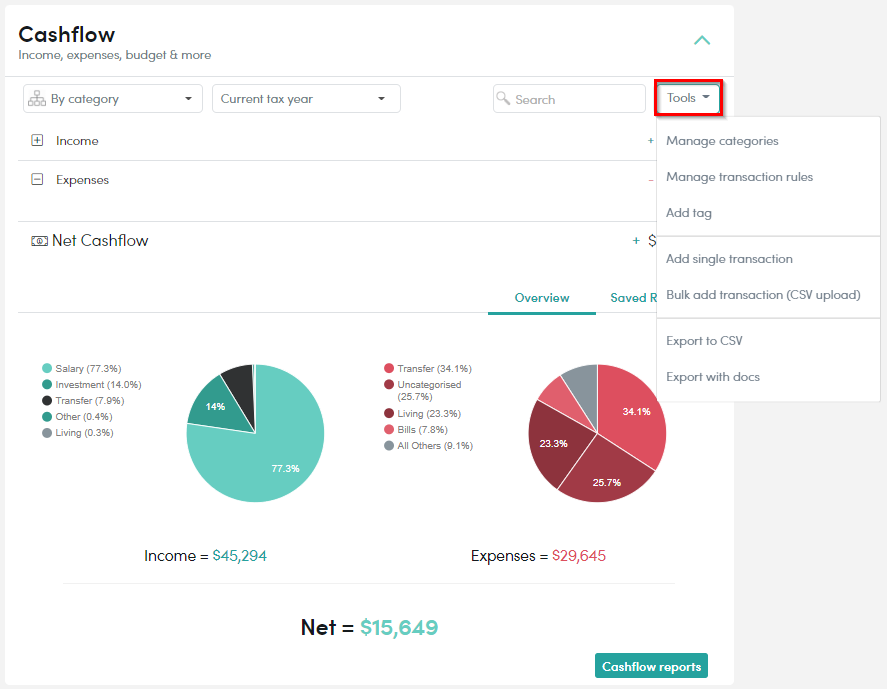887x689 pixels.
Task: Open the By category dropdown
Action: click(x=113, y=98)
